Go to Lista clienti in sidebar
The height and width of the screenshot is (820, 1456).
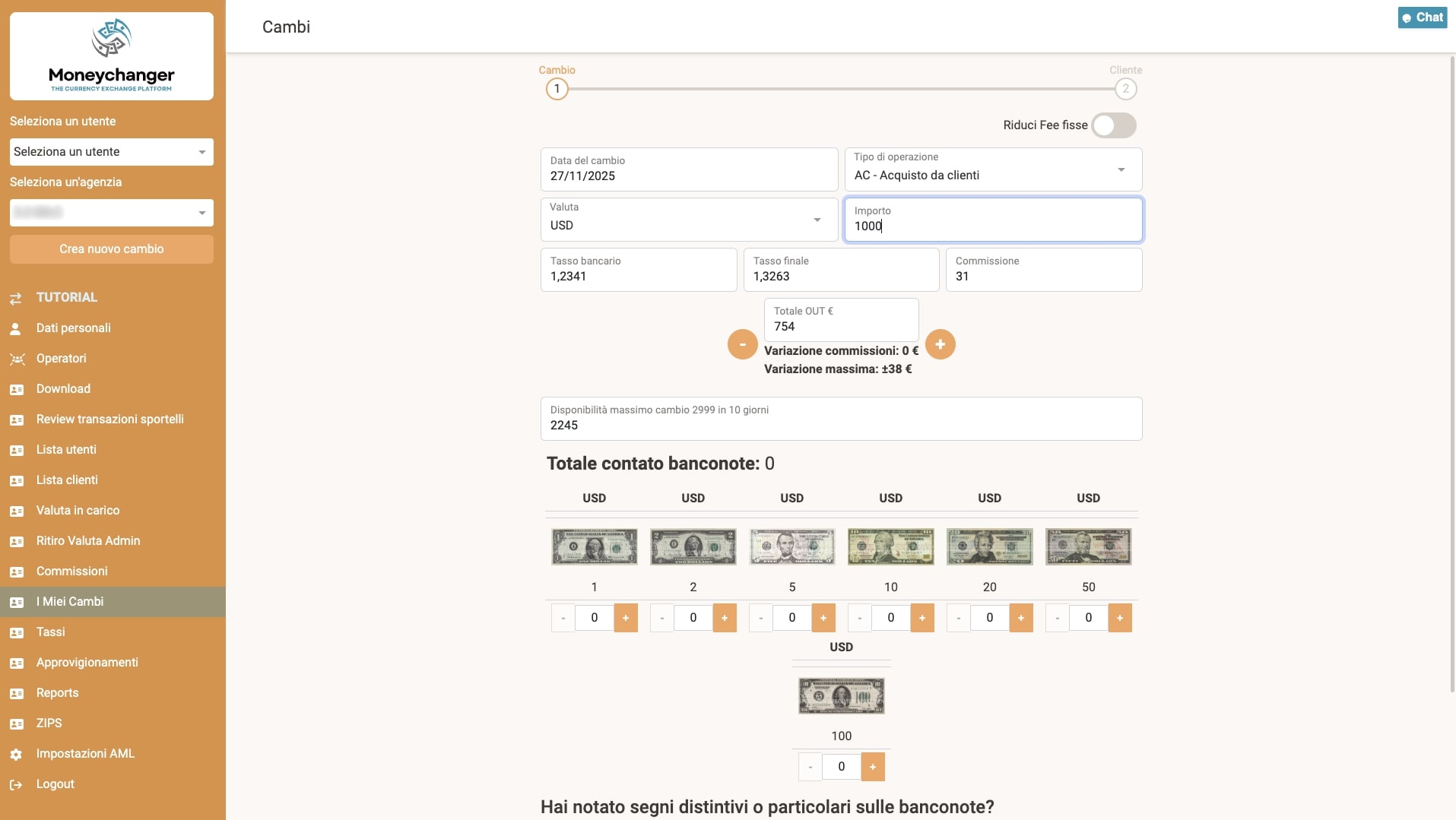(67, 480)
